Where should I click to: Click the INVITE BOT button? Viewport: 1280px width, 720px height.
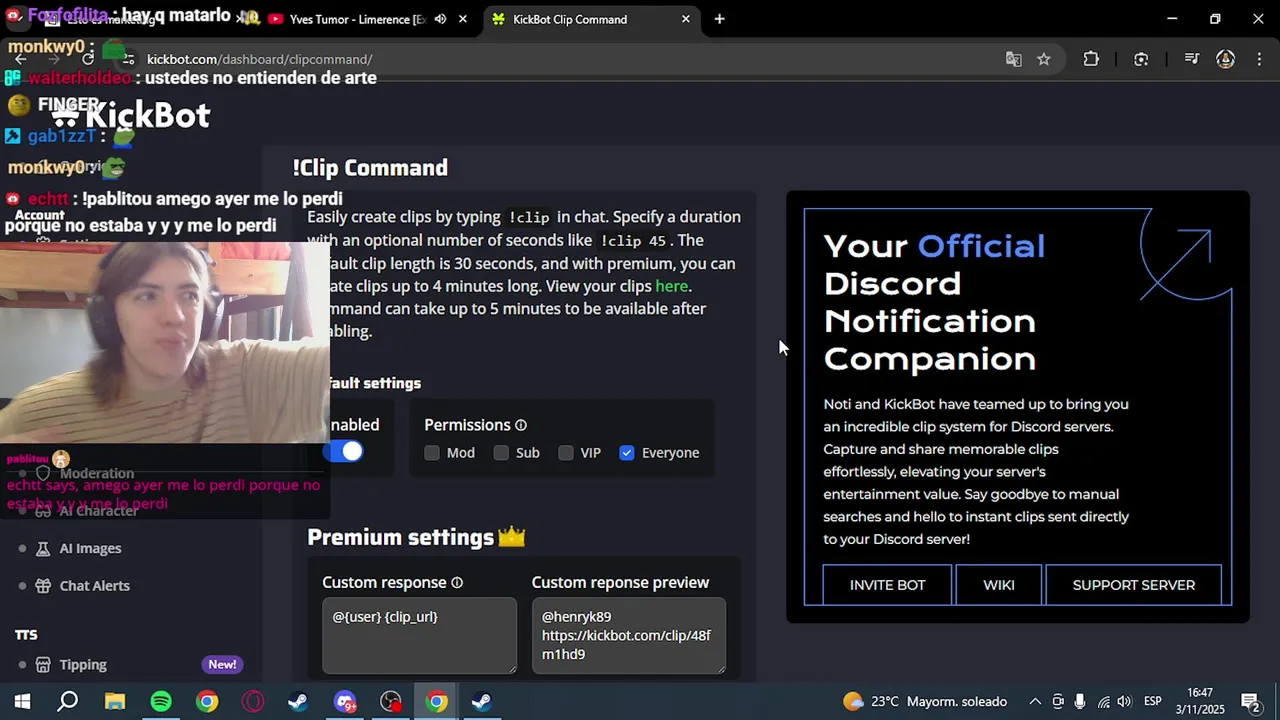point(887,585)
